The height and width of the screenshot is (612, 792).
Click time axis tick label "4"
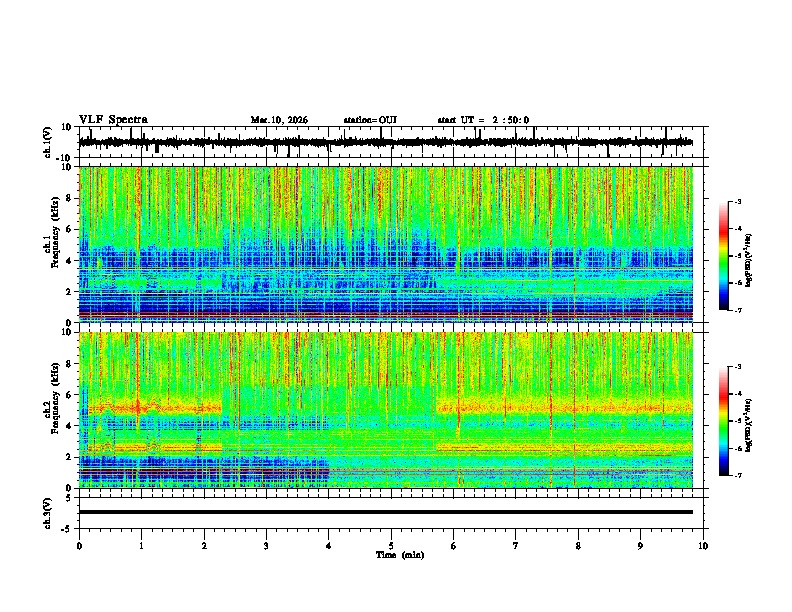[x=328, y=546]
